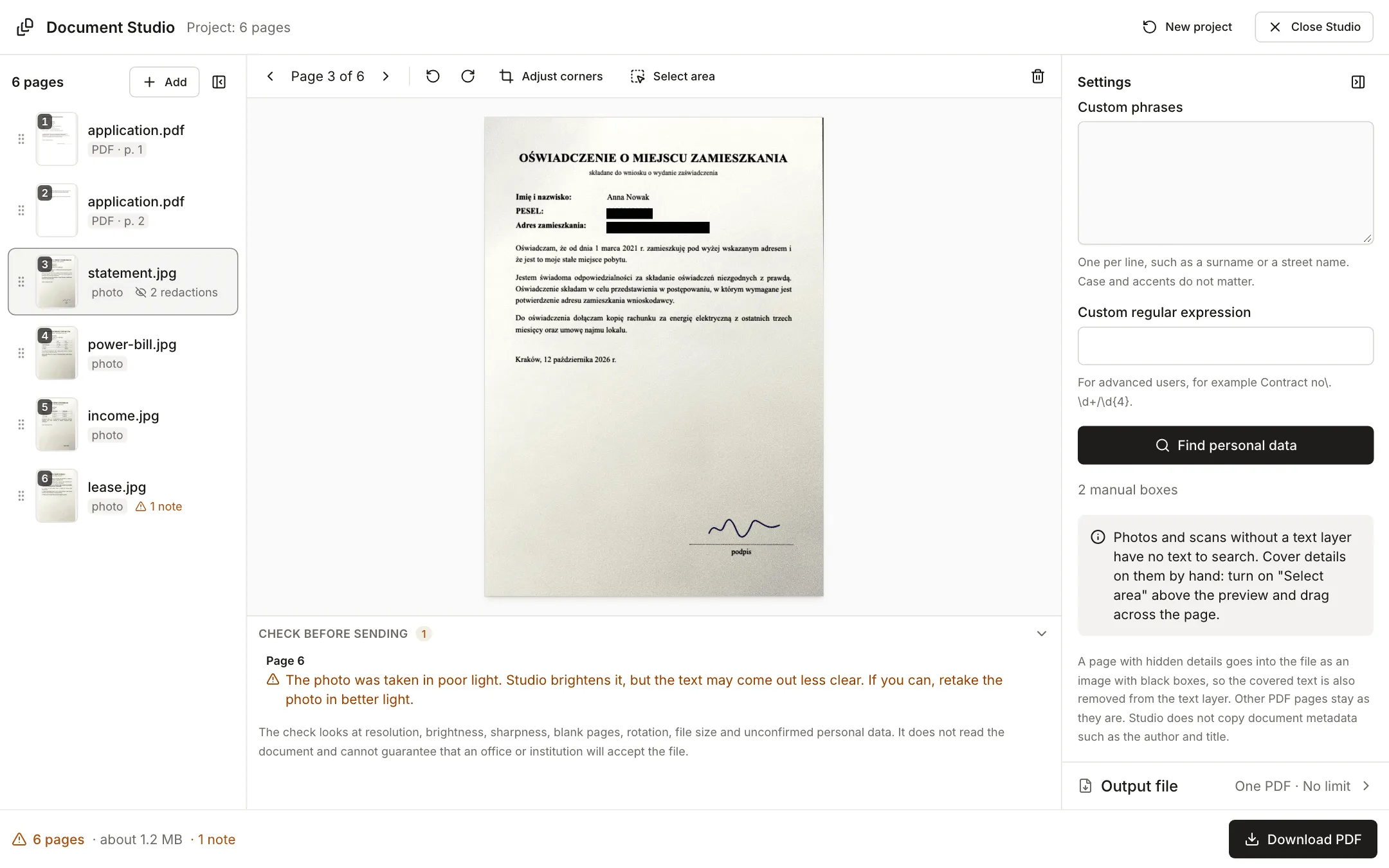This screenshot has height=868, width=1389.
Task: Click Find personal data button
Action: tap(1226, 445)
